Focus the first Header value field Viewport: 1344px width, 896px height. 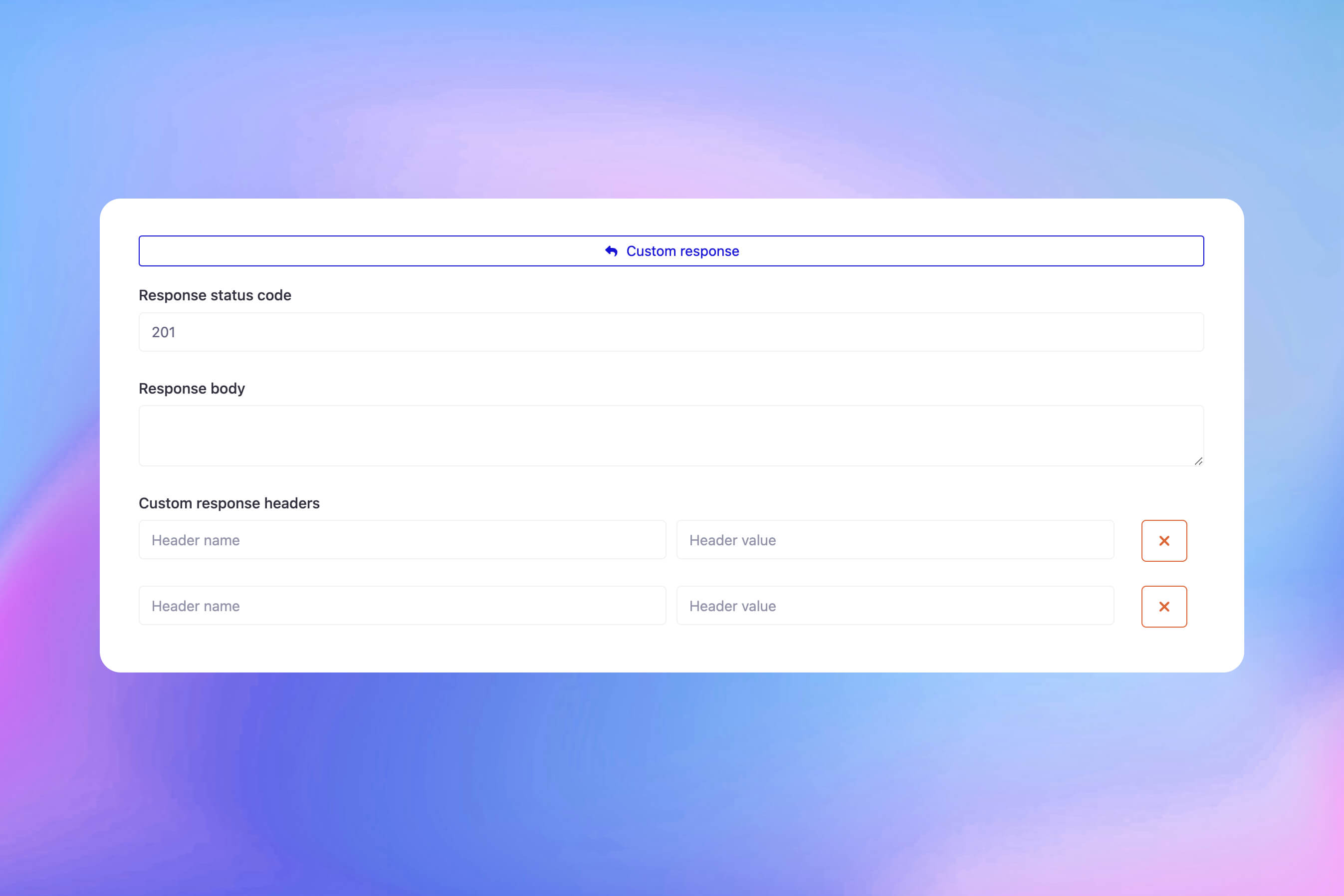click(x=895, y=540)
